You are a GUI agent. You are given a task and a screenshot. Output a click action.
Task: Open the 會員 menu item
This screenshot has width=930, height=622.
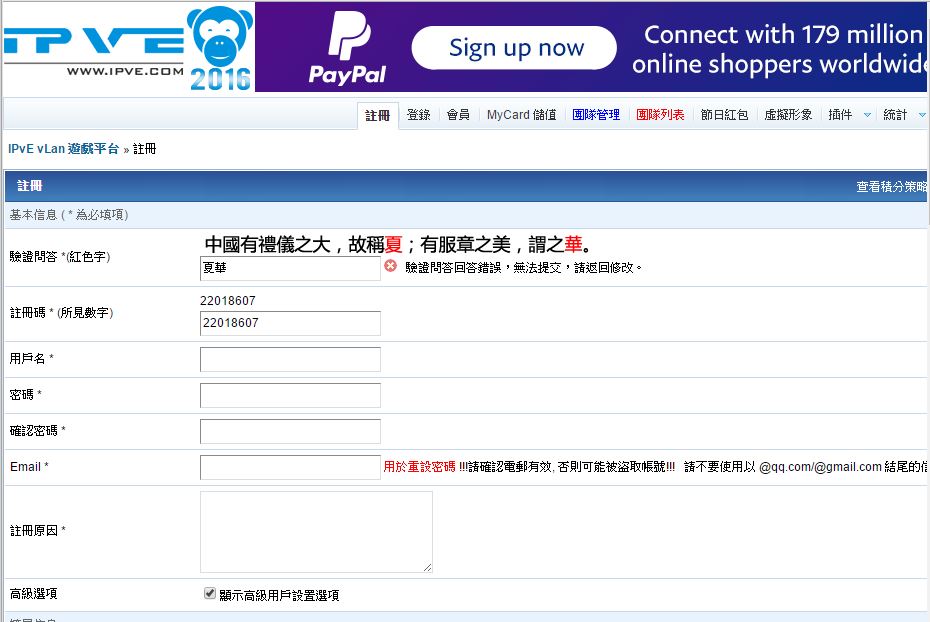(x=458, y=114)
